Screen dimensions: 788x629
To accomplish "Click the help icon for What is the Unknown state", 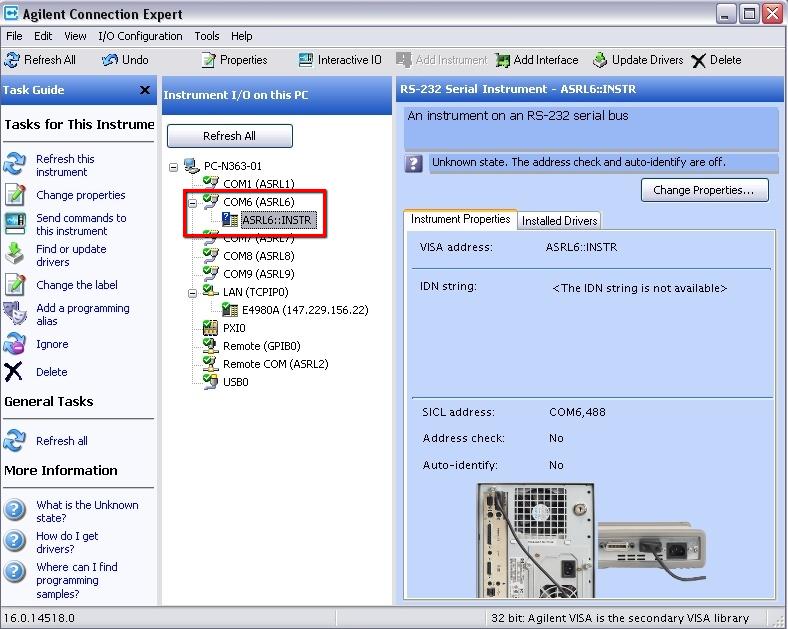I will pos(15,509).
